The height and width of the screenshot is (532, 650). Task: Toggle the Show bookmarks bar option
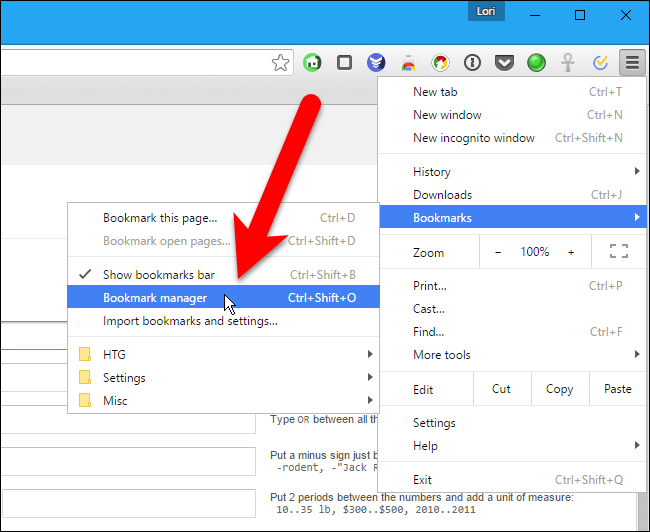[x=159, y=275]
